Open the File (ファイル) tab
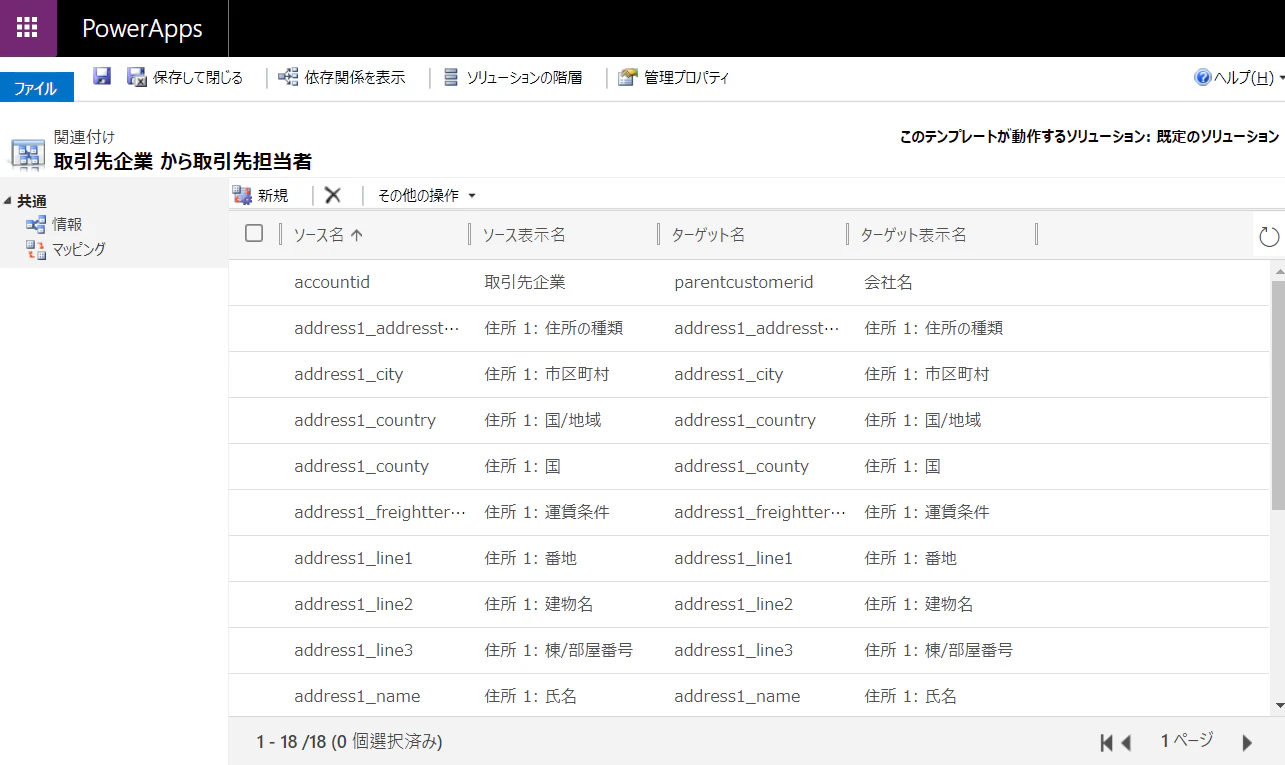This screenshot has height=765, width=1285. [x=36, y=88]
